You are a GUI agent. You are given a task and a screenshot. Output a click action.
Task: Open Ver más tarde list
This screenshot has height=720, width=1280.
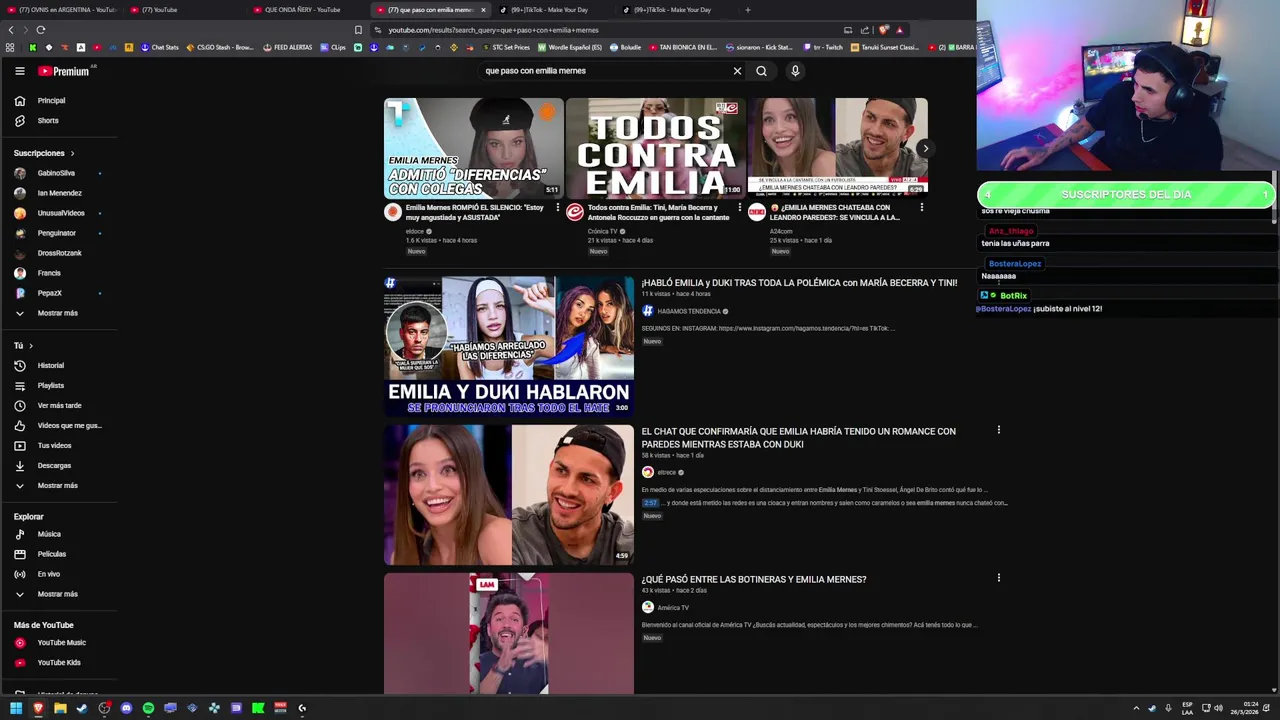pos(58,405)
